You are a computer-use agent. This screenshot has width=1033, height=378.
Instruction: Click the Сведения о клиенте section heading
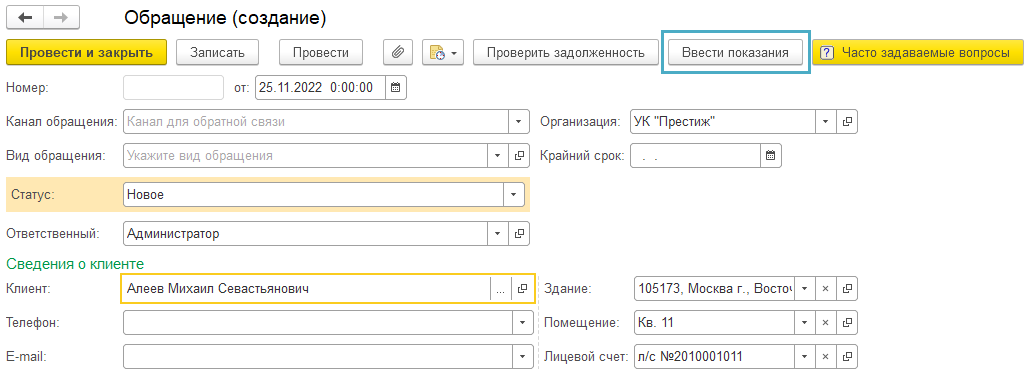coord(74,264)
